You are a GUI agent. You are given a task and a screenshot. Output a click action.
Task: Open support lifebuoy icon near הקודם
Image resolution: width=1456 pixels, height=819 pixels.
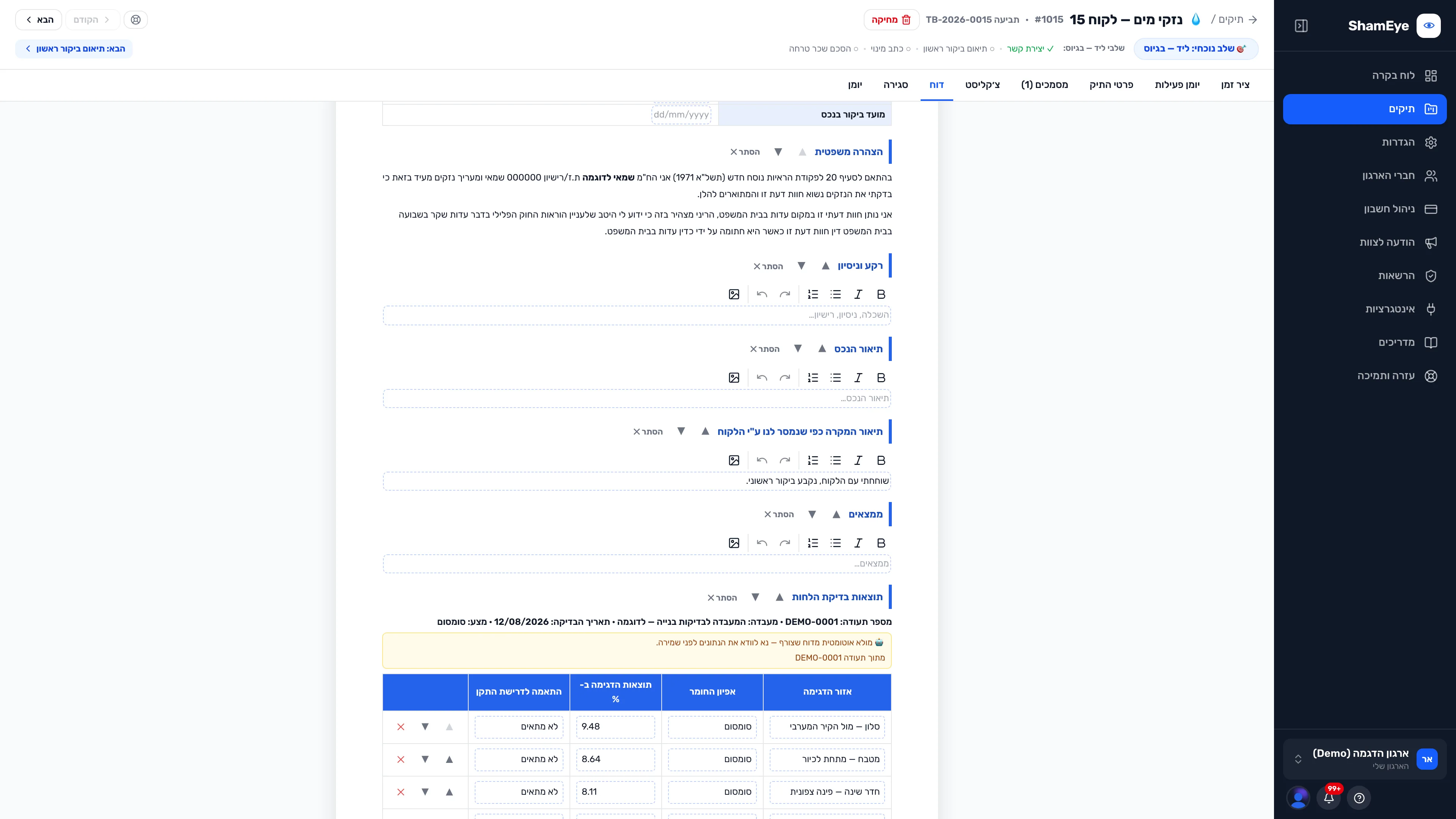click(x=136, y=20)
